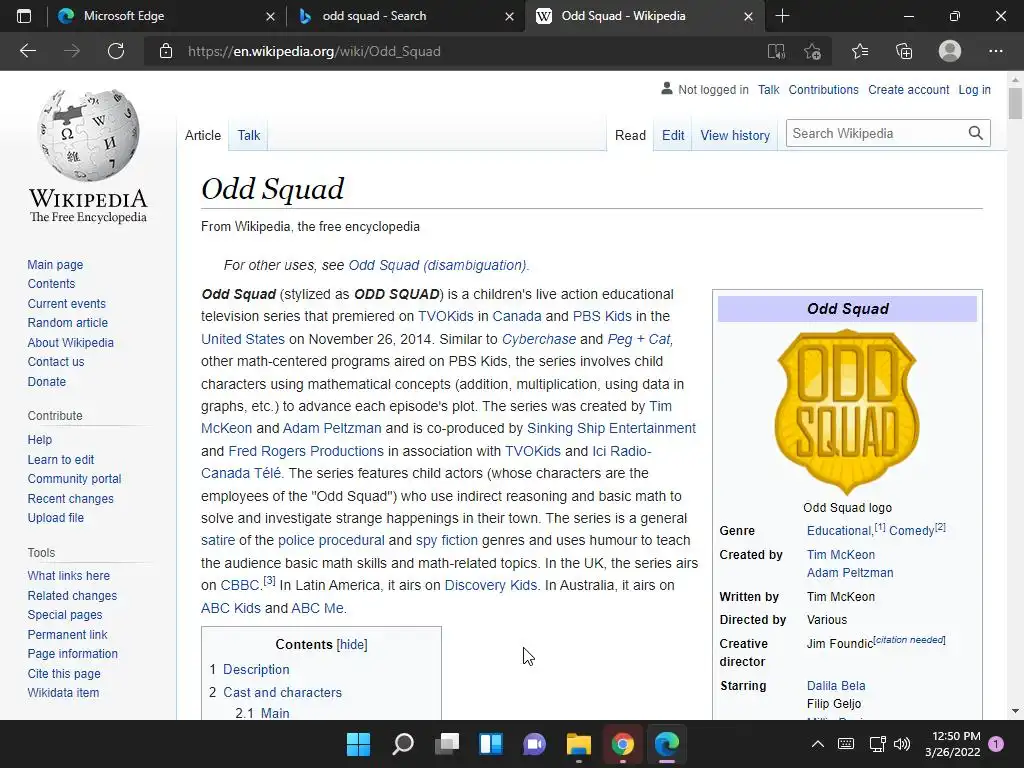Open Widgets from the taskbar

[x=490, y=744]
